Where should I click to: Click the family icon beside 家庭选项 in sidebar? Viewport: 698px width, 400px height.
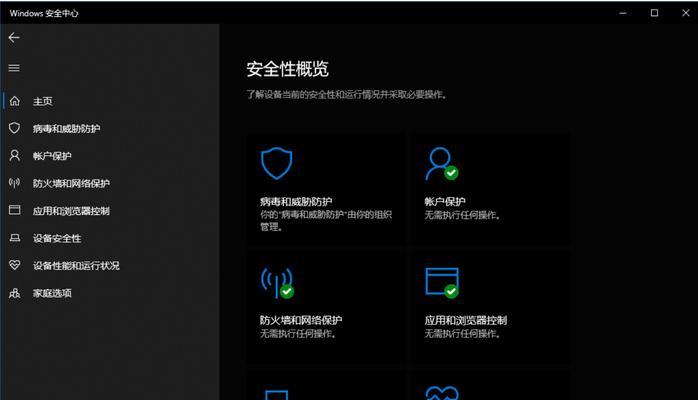tap(15, 293)
